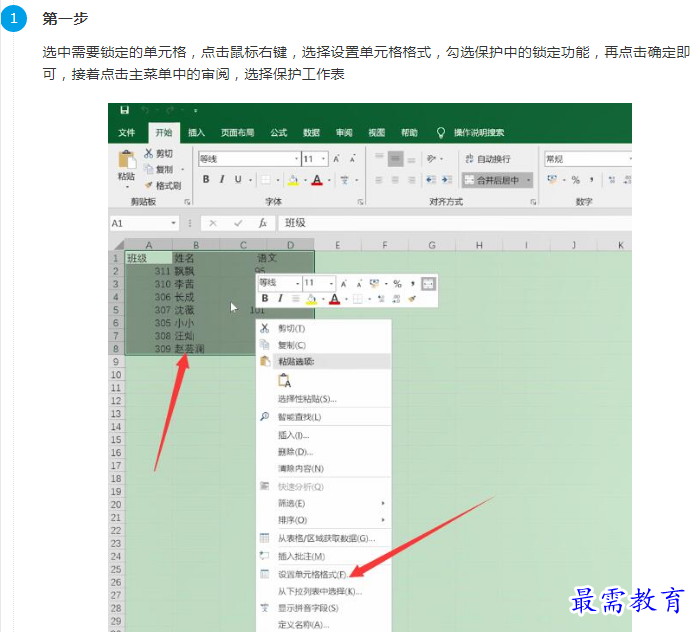This screenshot has width=693, height=632.
Task: Toggle bold in the ribbon font group
Action: [x=206, y=179]
